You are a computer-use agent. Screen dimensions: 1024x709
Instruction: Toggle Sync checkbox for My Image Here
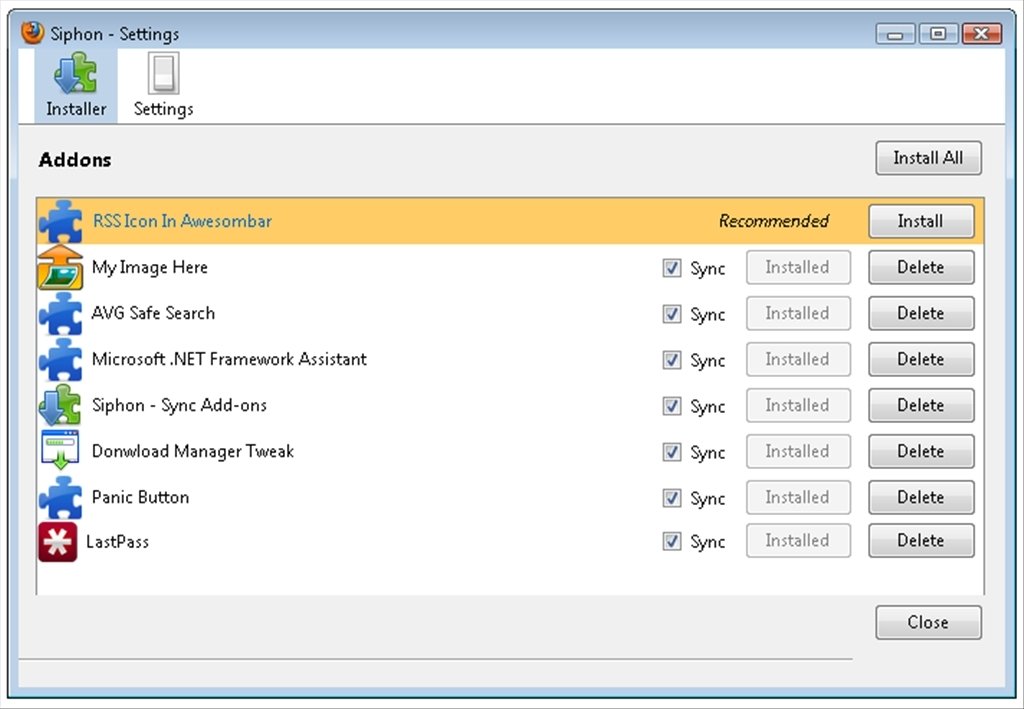coord(671,268)
